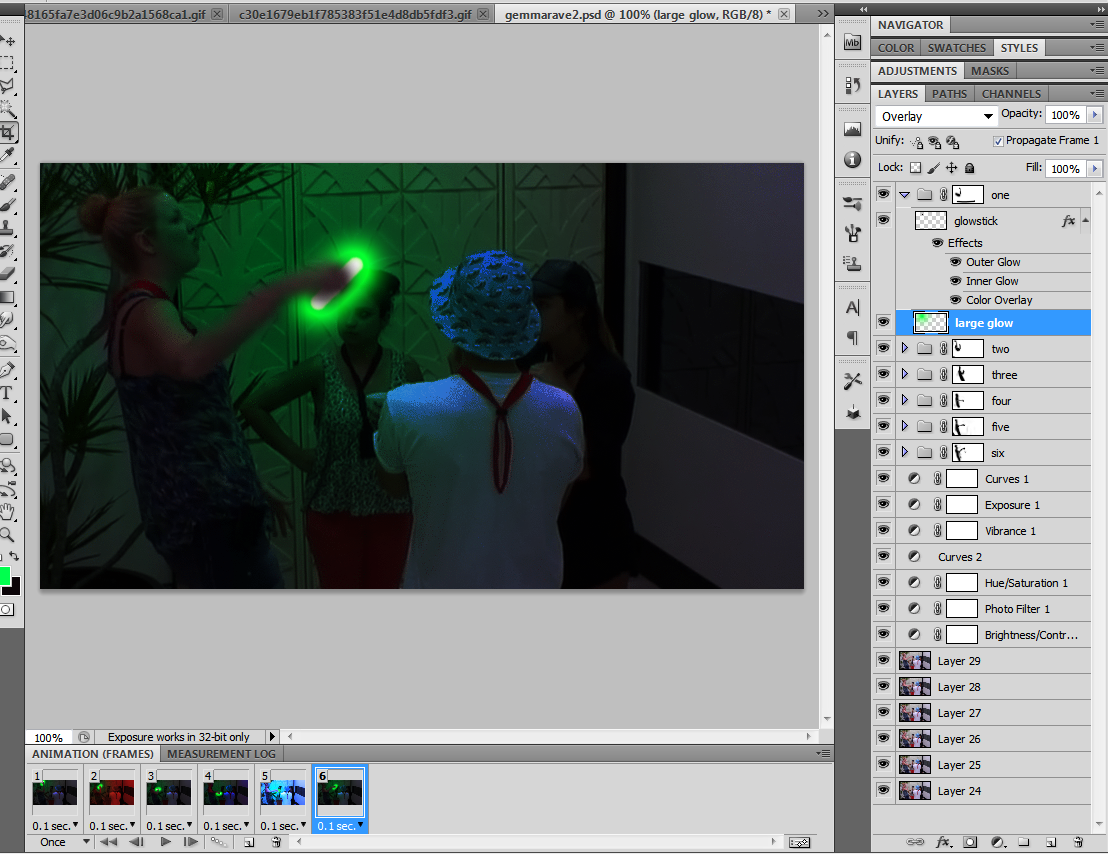Screen dimensions: 1108x854
Task: Select the Type tool
Action: (6, 393)
